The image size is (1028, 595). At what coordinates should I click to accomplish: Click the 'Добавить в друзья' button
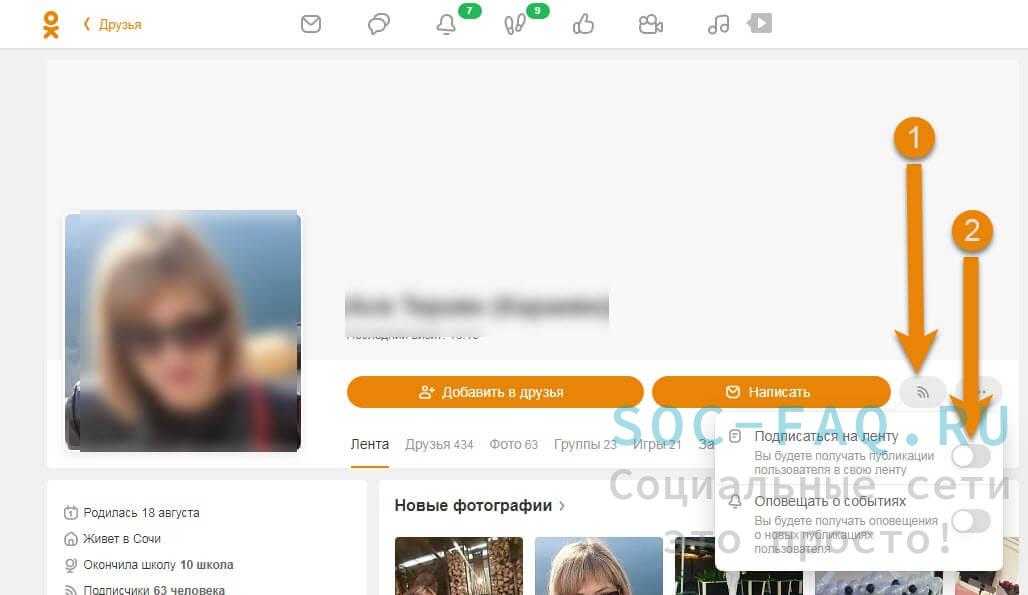coord(495,392)
